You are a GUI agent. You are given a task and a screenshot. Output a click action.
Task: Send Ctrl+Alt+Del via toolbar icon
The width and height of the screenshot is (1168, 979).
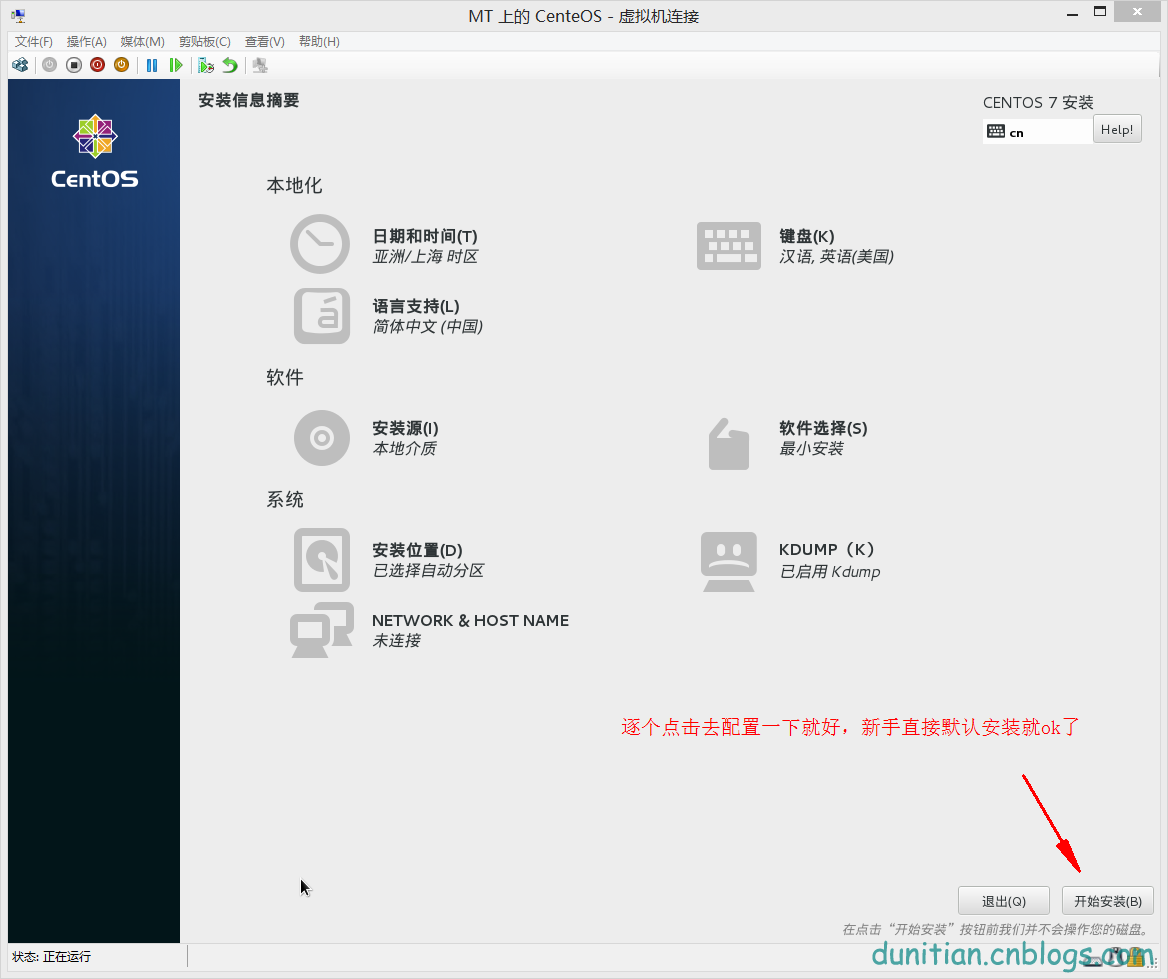coord(20,66)
